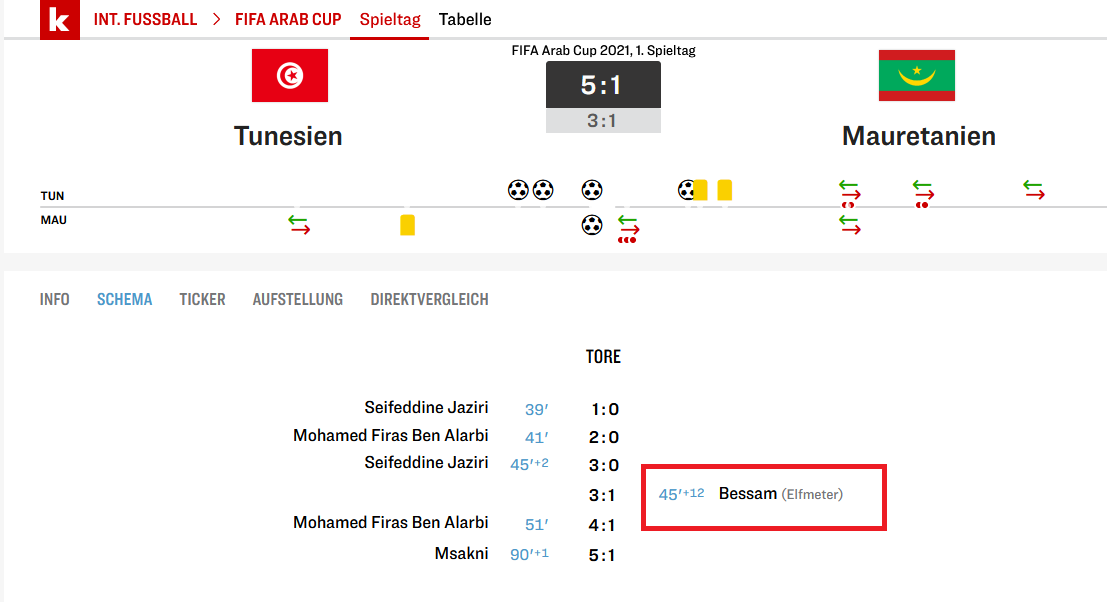This screenshot has width=1107, height=602.
Task: Switch to the Tabelle tab
Action: click(465, 20)
